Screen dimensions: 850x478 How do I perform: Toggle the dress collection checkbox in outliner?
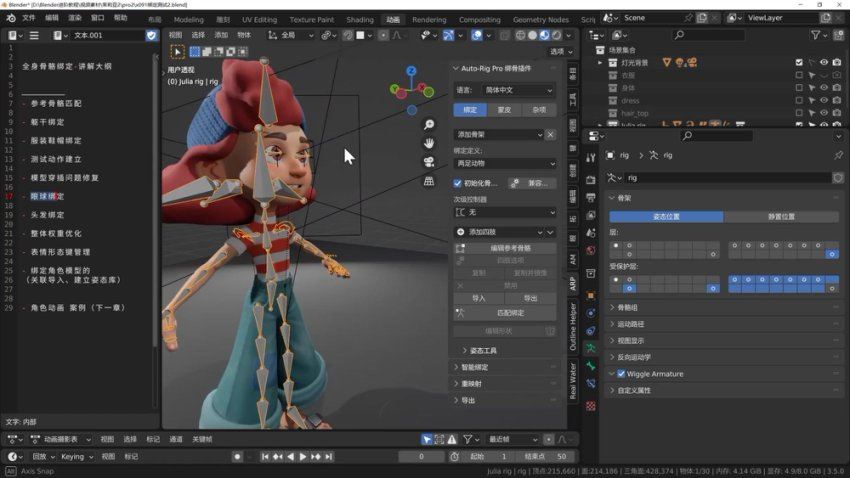point(799,100)
